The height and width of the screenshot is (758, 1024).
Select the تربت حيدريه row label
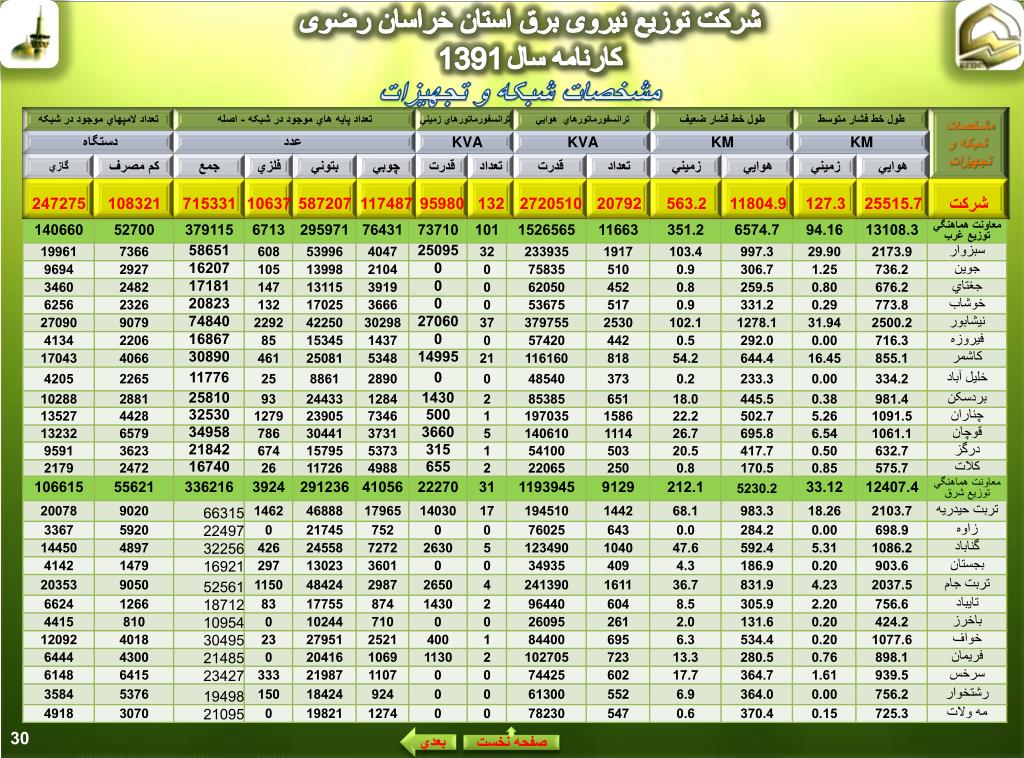pos(967,510)
